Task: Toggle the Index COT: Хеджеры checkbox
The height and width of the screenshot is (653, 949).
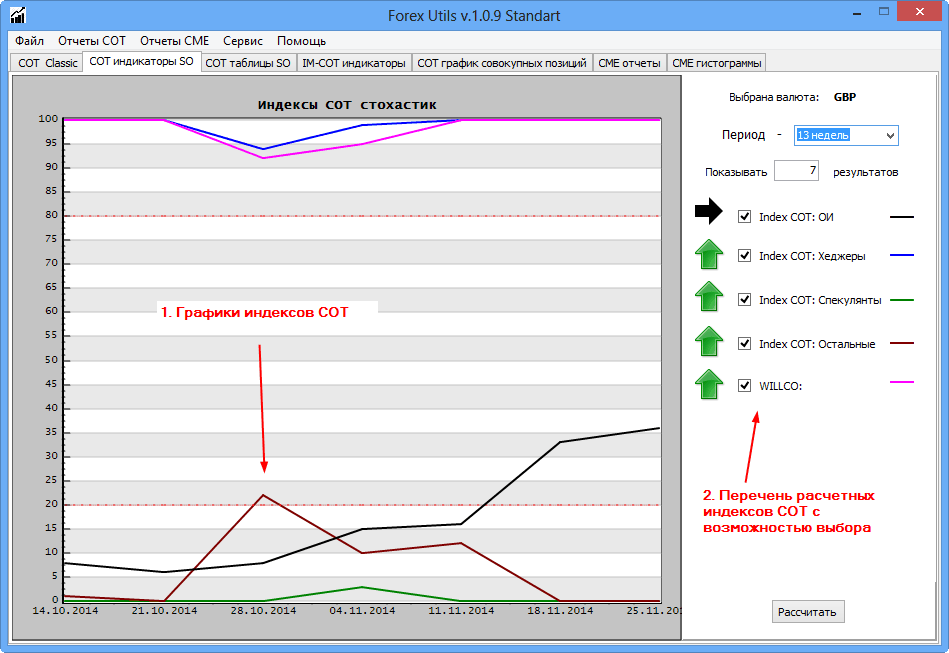Action: coord(744,255)
